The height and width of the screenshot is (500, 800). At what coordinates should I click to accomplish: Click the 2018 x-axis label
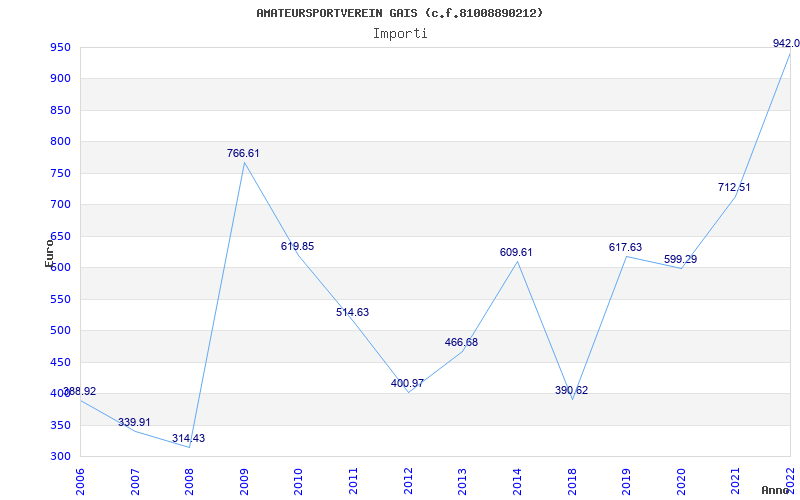click(572, 482)
